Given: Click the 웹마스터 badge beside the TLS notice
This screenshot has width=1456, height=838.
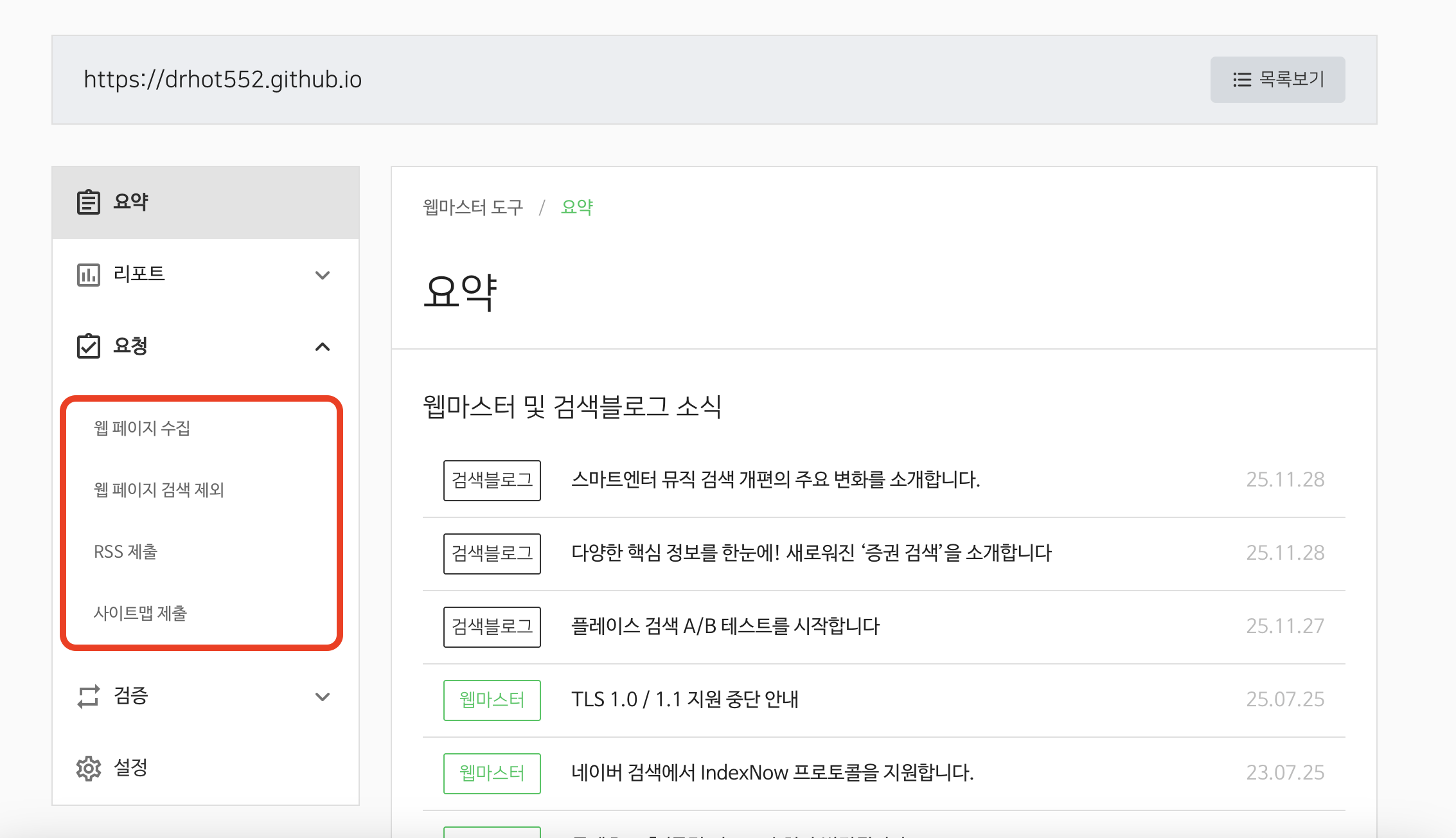Looking at the screenshot, I should (x=492, y=700).
